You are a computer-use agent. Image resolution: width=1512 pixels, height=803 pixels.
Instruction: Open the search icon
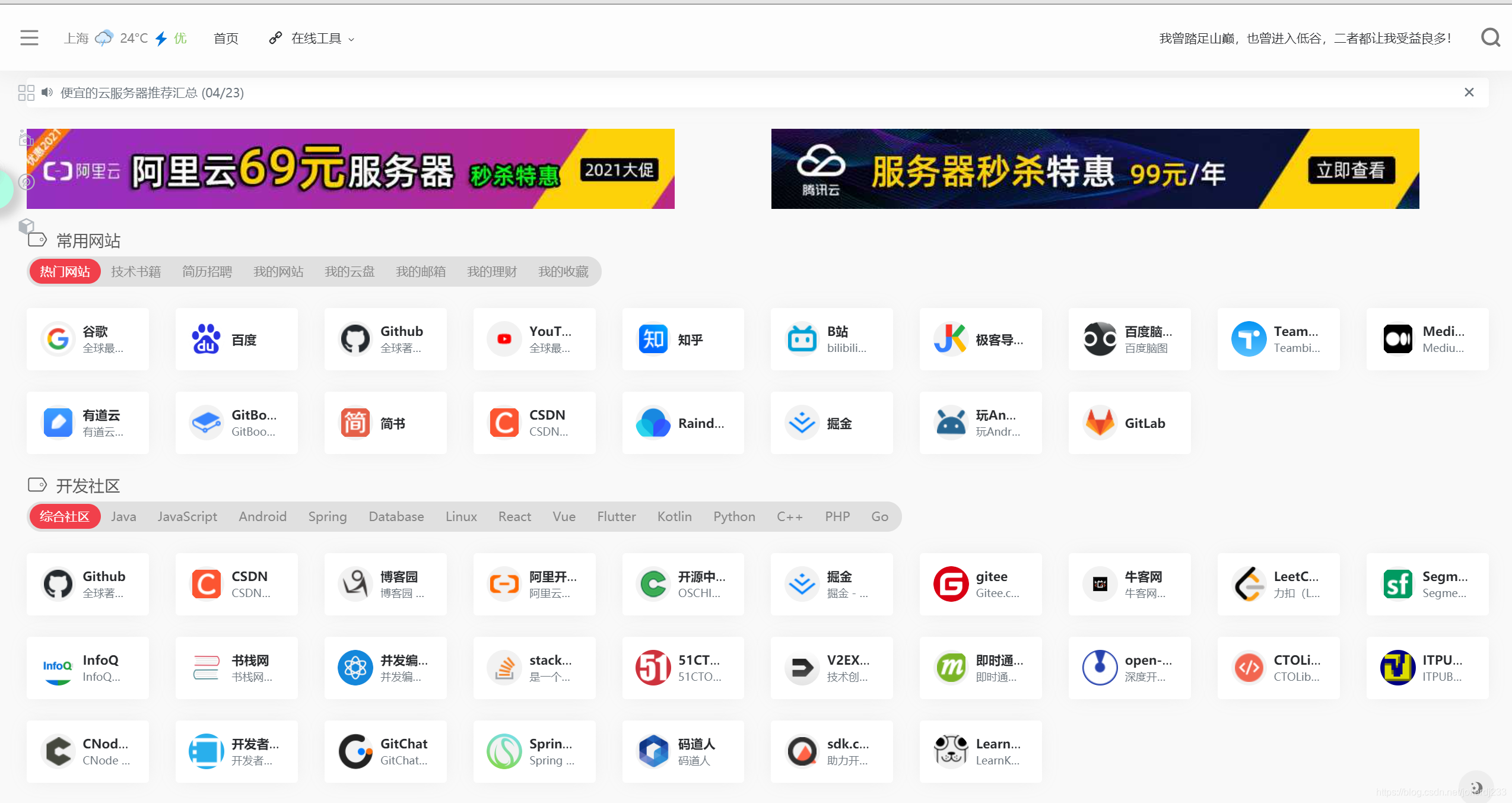[x=1490, y=37]
